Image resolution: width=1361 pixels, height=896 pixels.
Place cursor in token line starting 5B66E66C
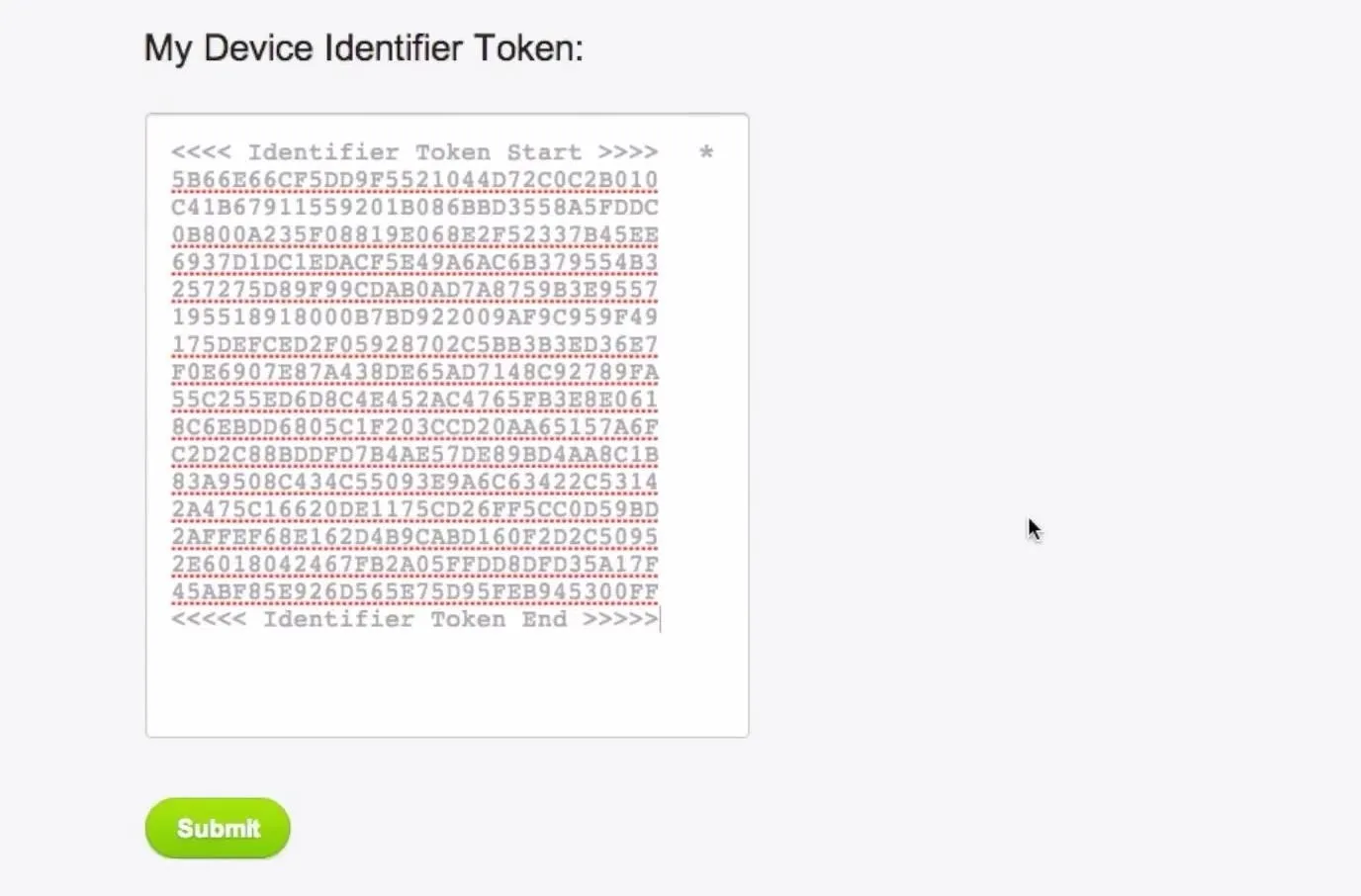click(x=414, y=180)
